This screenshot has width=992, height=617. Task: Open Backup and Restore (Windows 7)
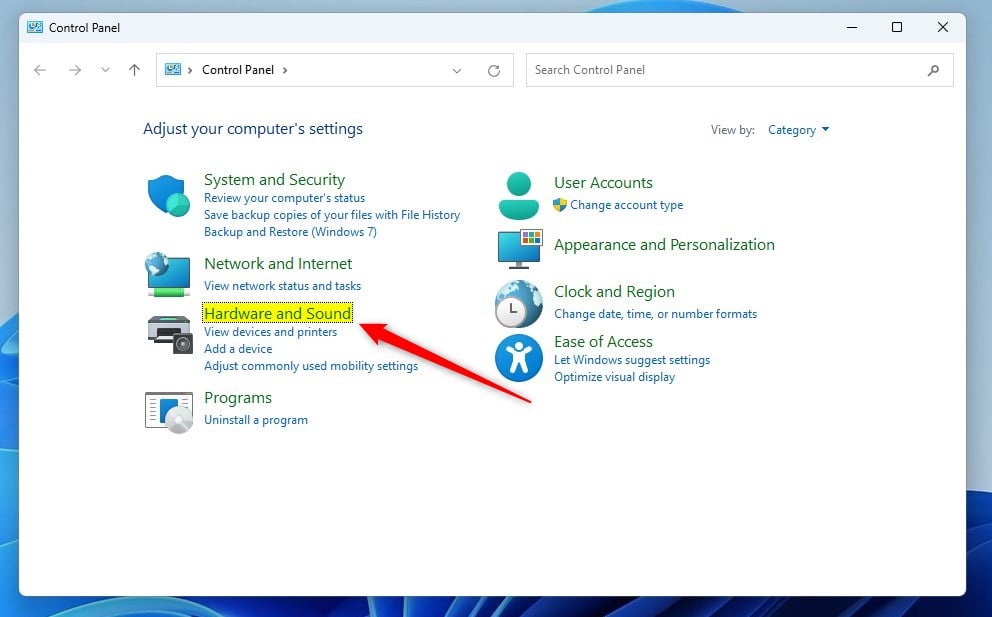pos(290,232)
